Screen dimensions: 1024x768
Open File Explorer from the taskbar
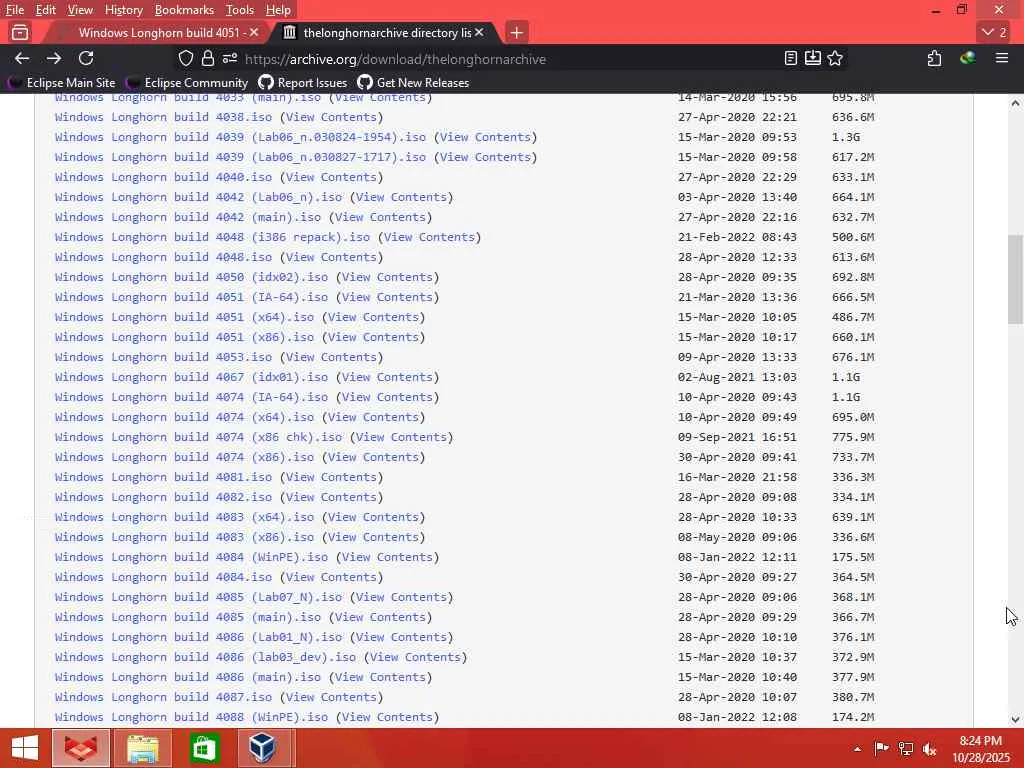point(143,748)
